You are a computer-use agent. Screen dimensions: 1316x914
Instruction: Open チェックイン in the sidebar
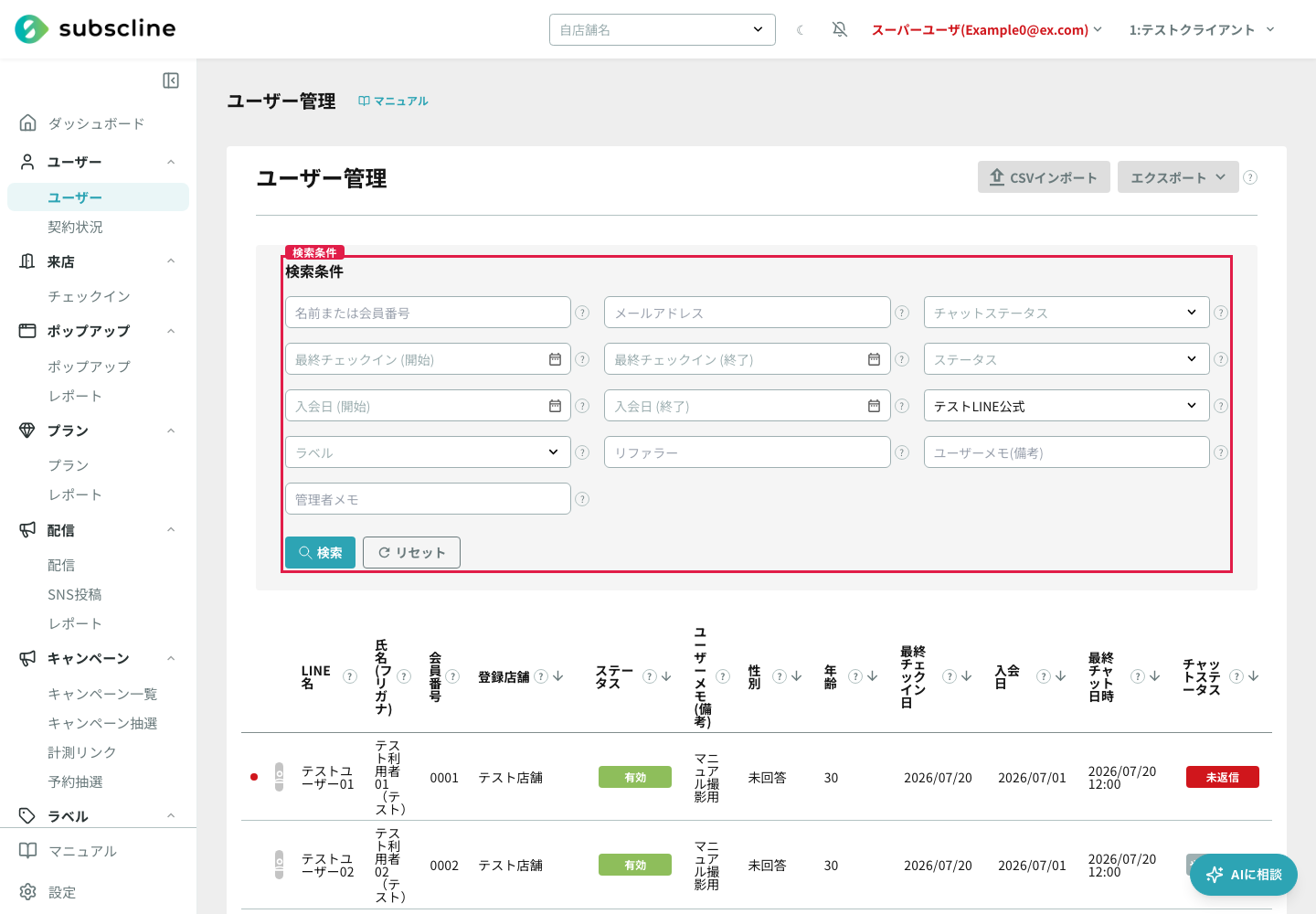click(89, 296)
